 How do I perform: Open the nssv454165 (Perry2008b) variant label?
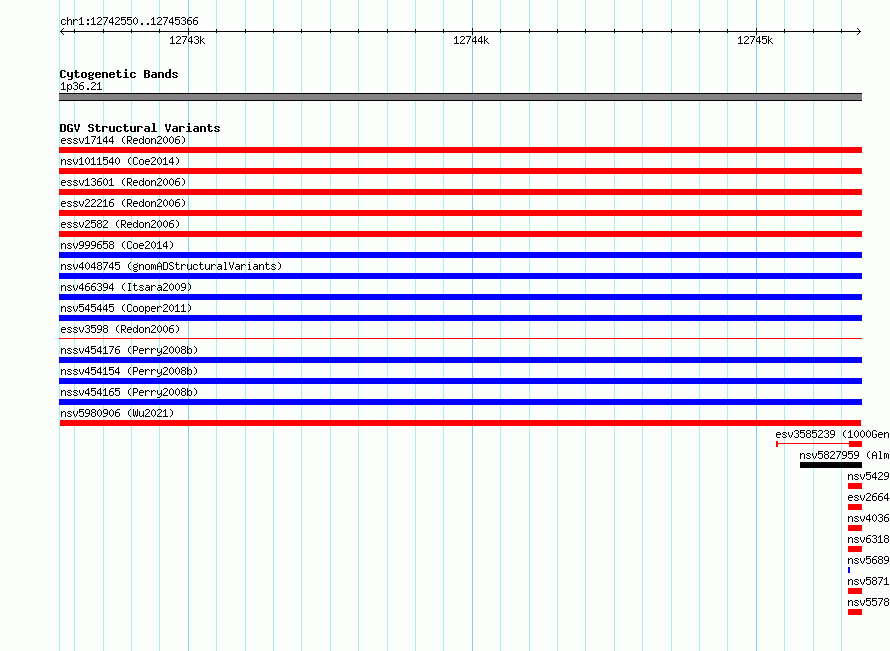tap(129, 392)
